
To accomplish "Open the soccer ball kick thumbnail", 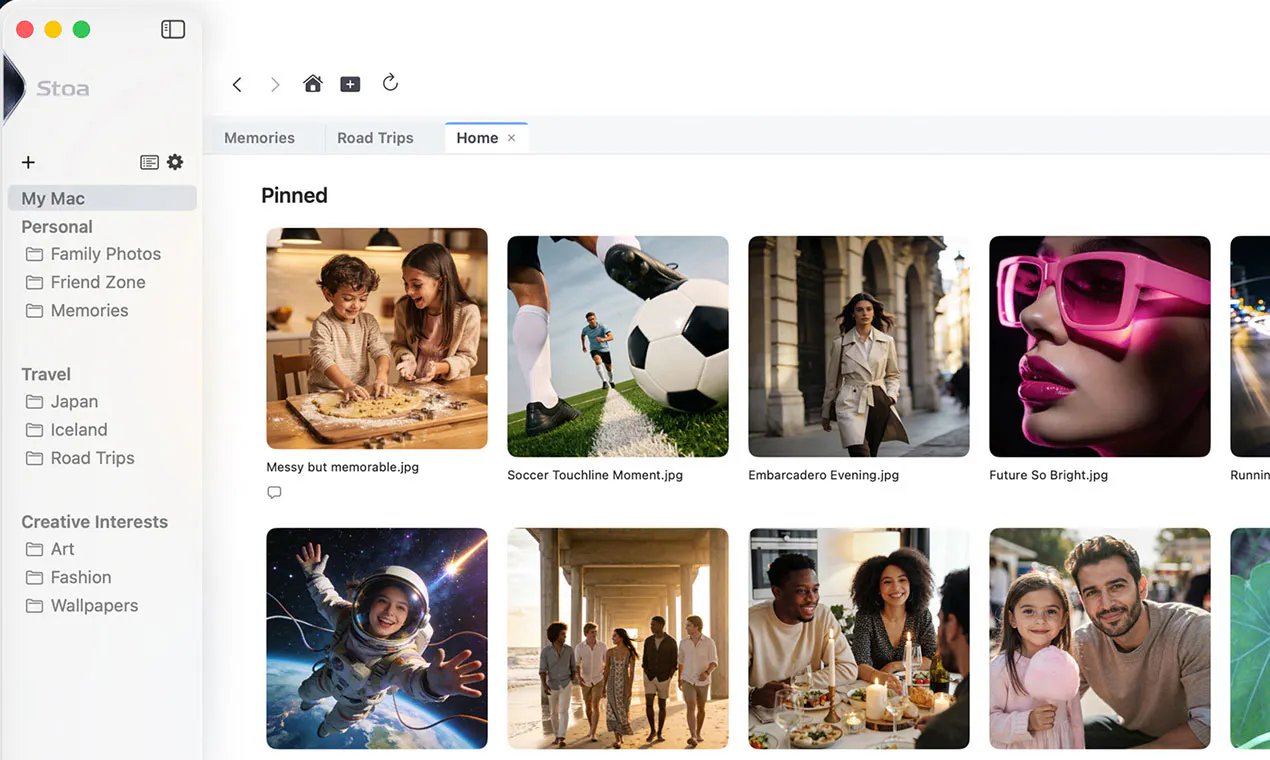I will 618,346.
